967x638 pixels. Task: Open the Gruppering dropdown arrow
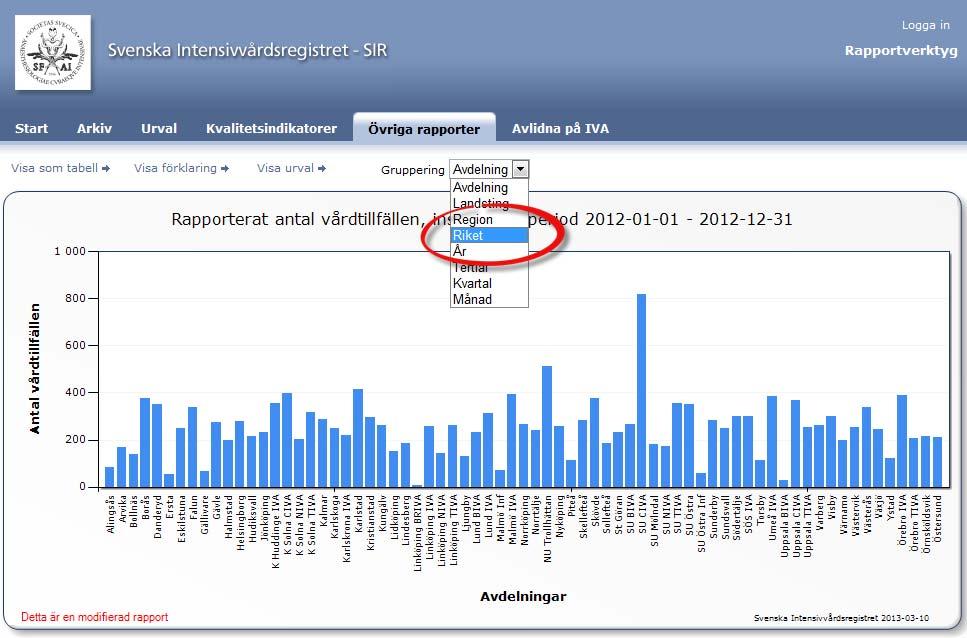pyautogui.click(x=521, y=169)
